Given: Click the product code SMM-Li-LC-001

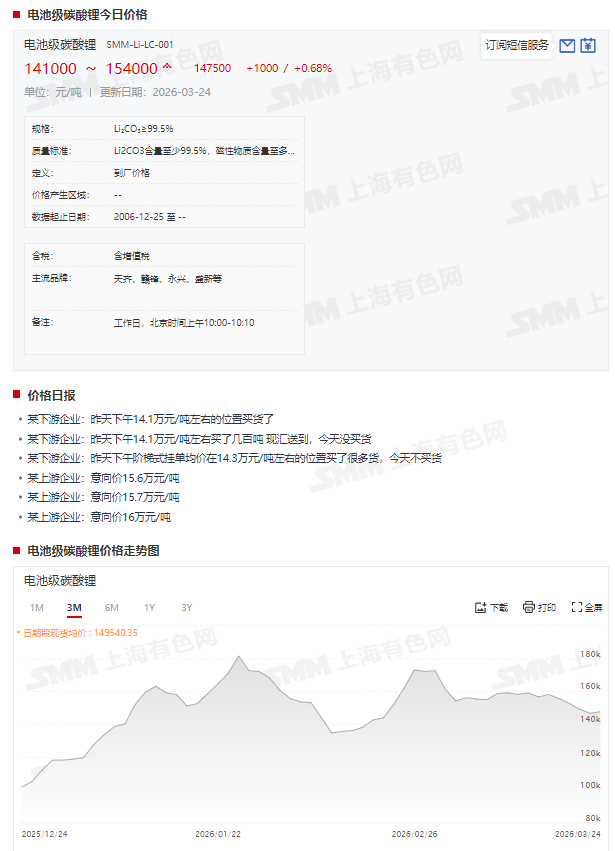Looking at the screenshot, I should tap(140, 45).
